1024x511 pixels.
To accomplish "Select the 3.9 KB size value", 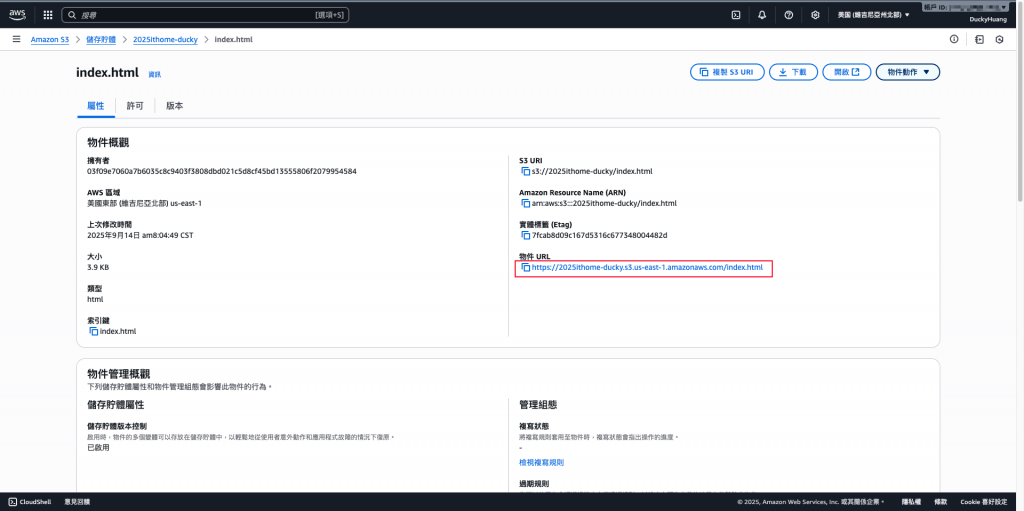I will coord(98,267).
